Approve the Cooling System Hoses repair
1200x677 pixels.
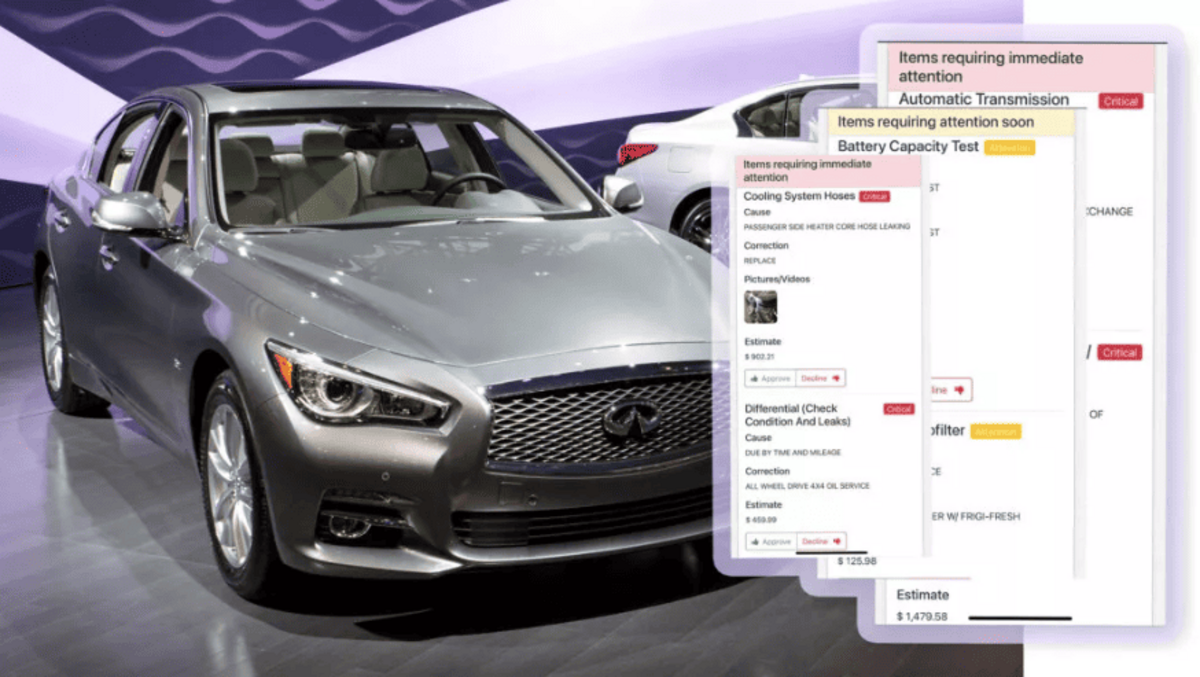770,378
